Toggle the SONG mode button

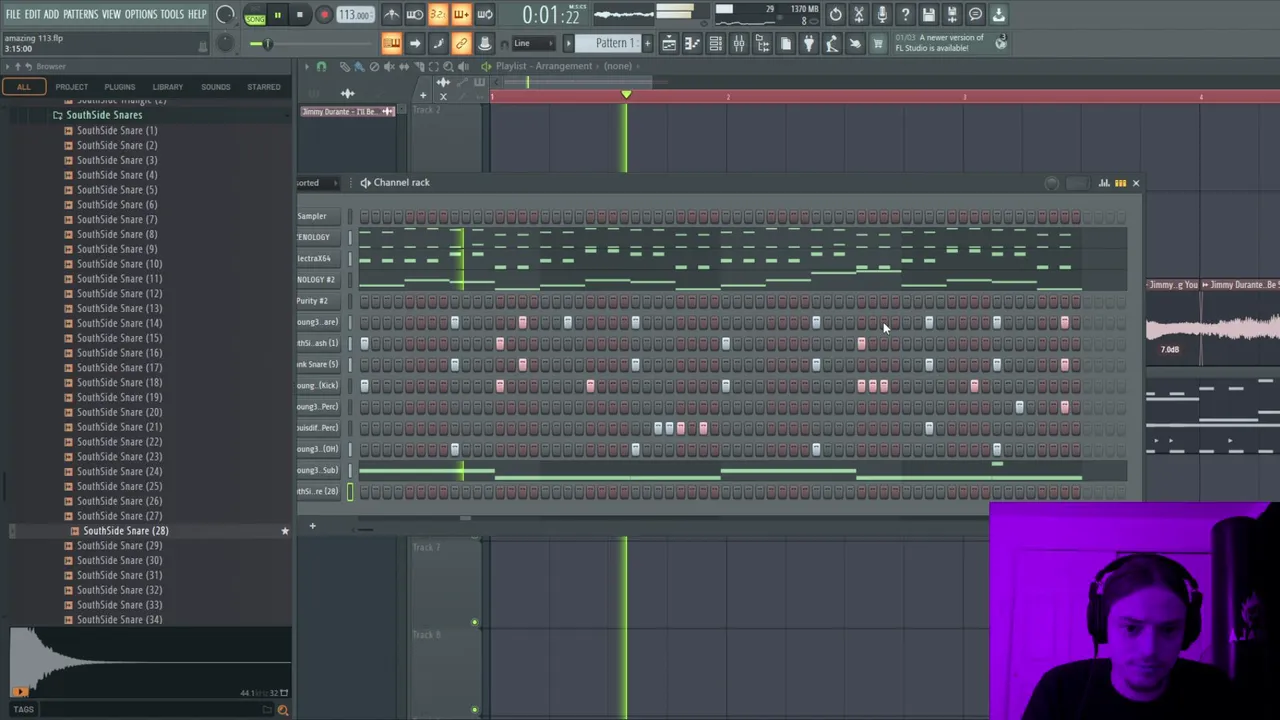point(255,19)
